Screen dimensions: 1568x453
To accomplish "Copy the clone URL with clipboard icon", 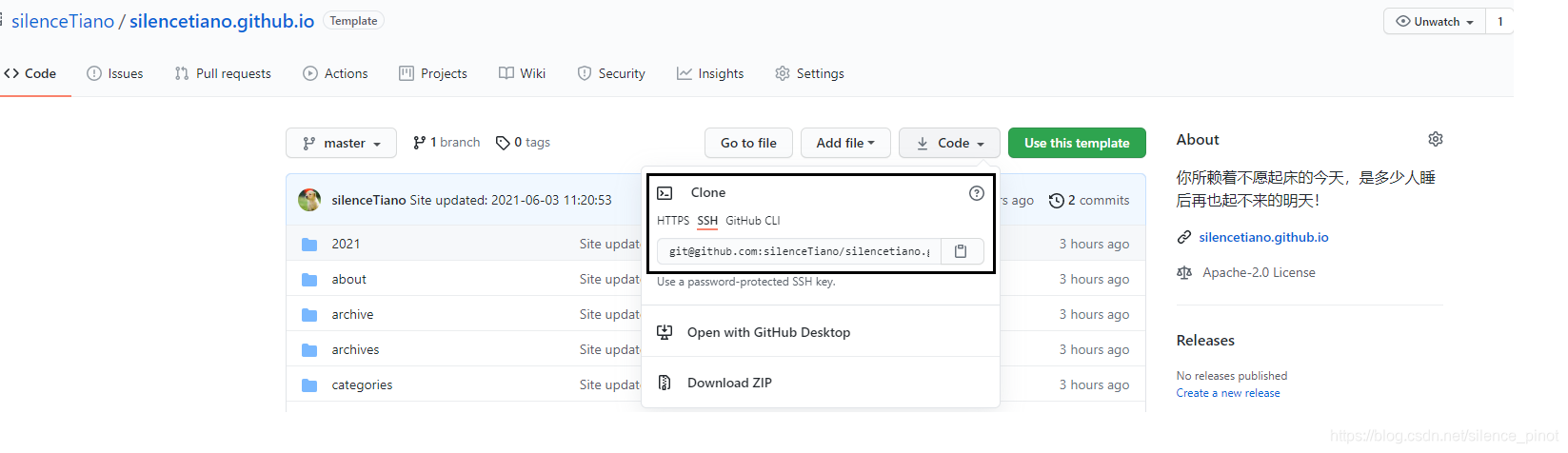I will (x=962, y=251).
